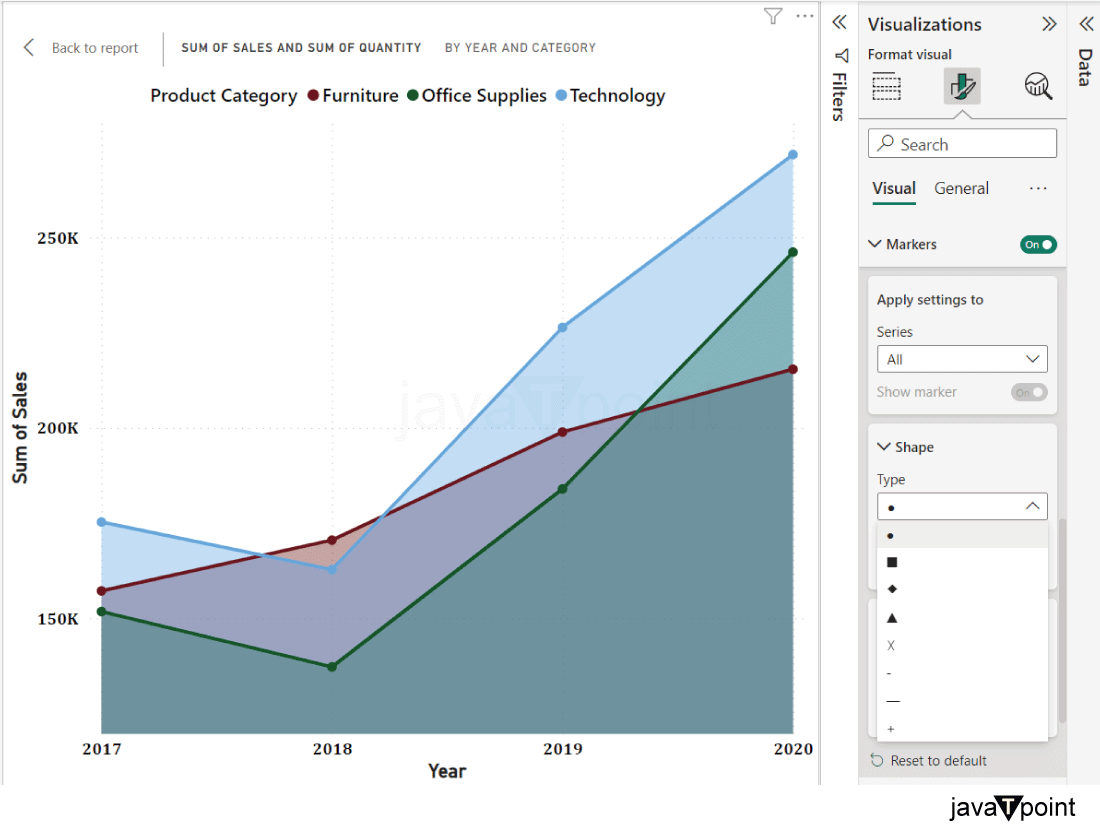
Task: Toggle the Show marker switch
Action: 1029,392
